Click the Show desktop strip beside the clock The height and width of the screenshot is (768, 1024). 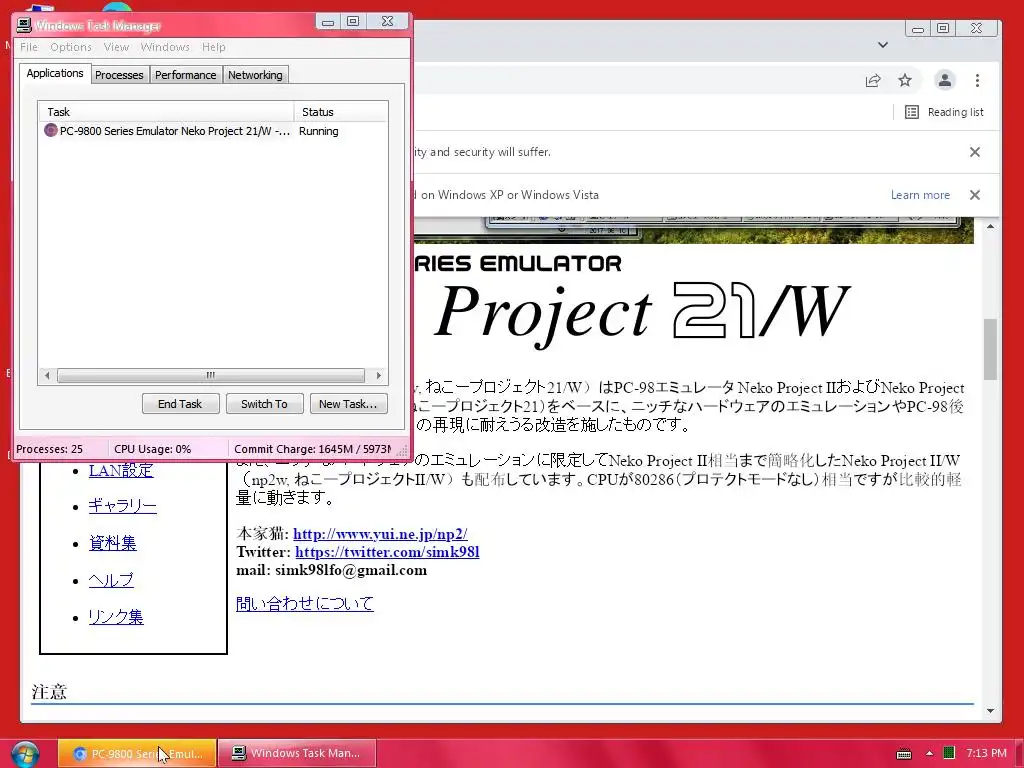coord(1017,754)
